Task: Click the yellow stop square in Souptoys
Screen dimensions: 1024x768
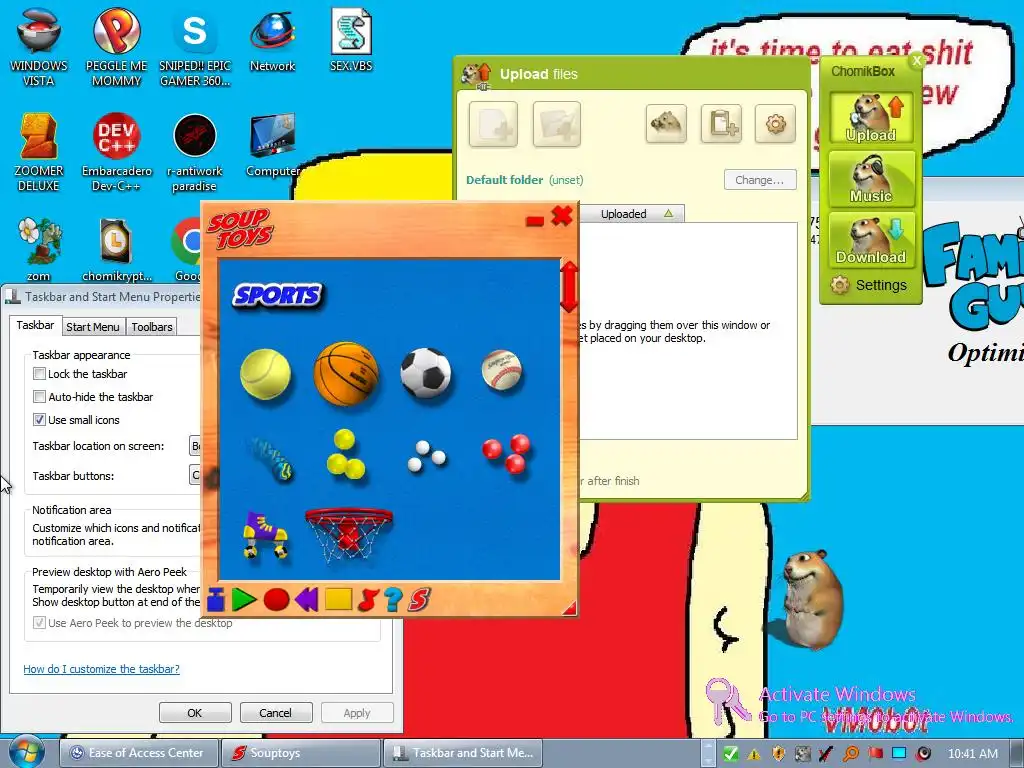Action: [x=338, y=600]
